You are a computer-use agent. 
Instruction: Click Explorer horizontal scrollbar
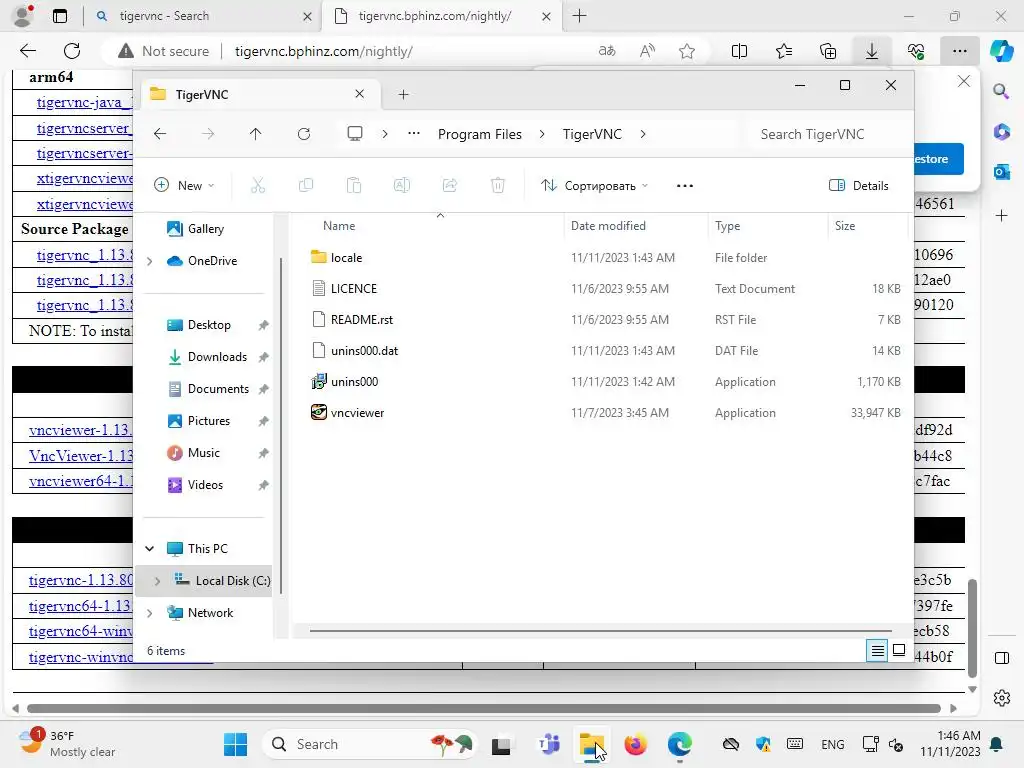pyautogui.click(x=600, y=631)
